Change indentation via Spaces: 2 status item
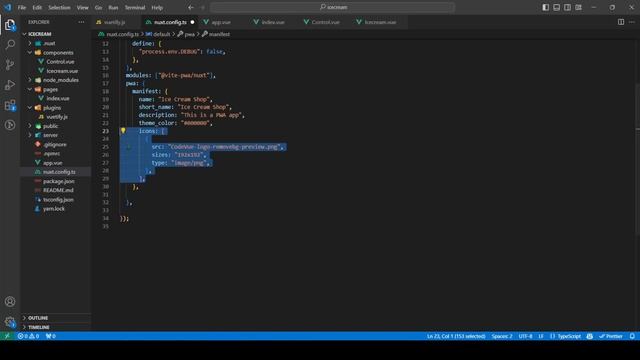Screen dimensions: 640x360 (502, 336)
